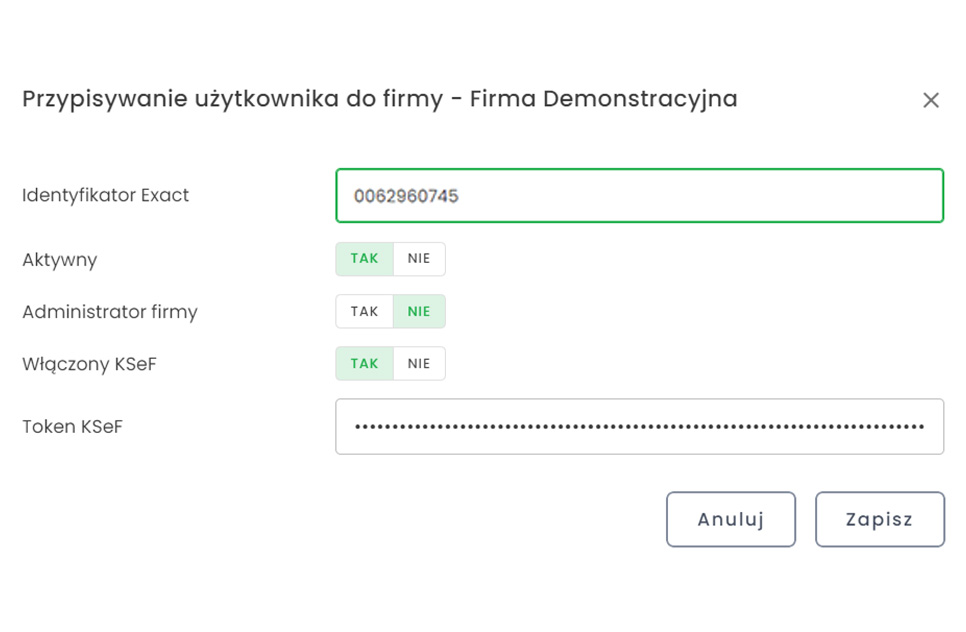The width and height of the screenshot is (966, 632).
Task: Disable Włączony KSeF by clicking NIE
Action: pyautogui.click(x=418, y=363)
